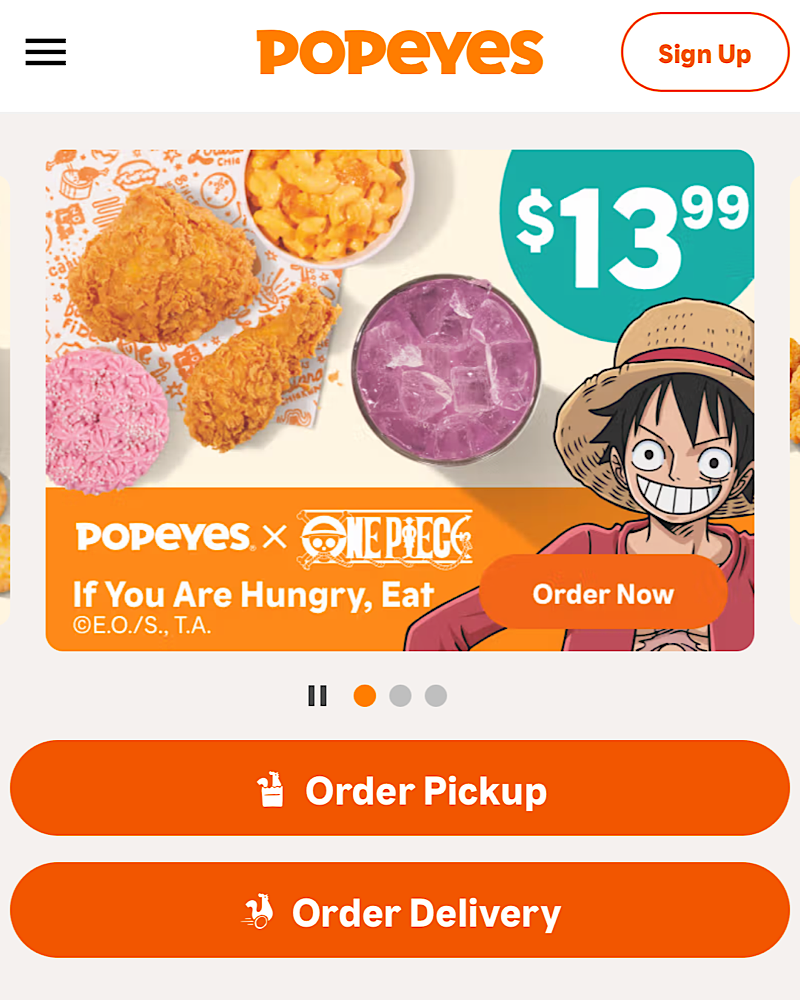
Task: Click the Popeyes logo at top
Action: coord(400,52)
